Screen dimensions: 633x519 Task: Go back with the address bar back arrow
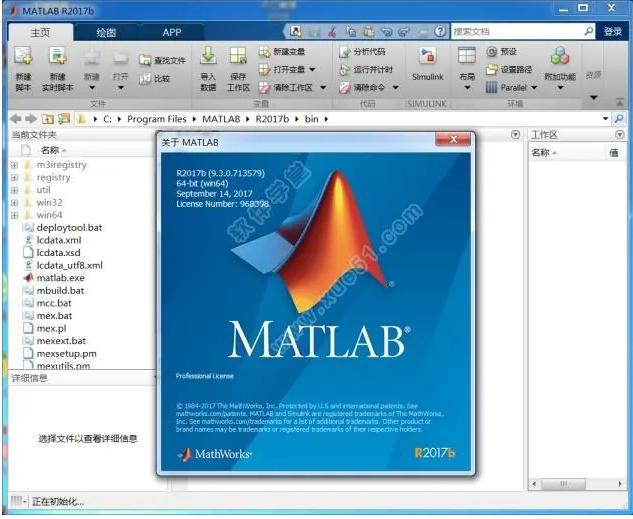point(15,119)
